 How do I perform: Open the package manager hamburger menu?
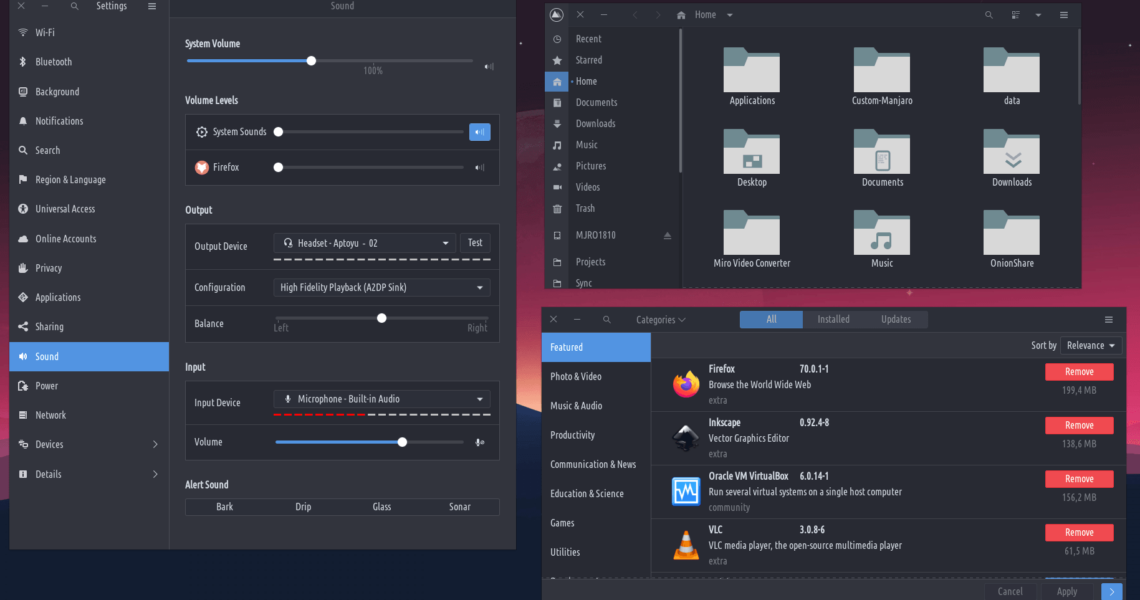[1108, 320]
